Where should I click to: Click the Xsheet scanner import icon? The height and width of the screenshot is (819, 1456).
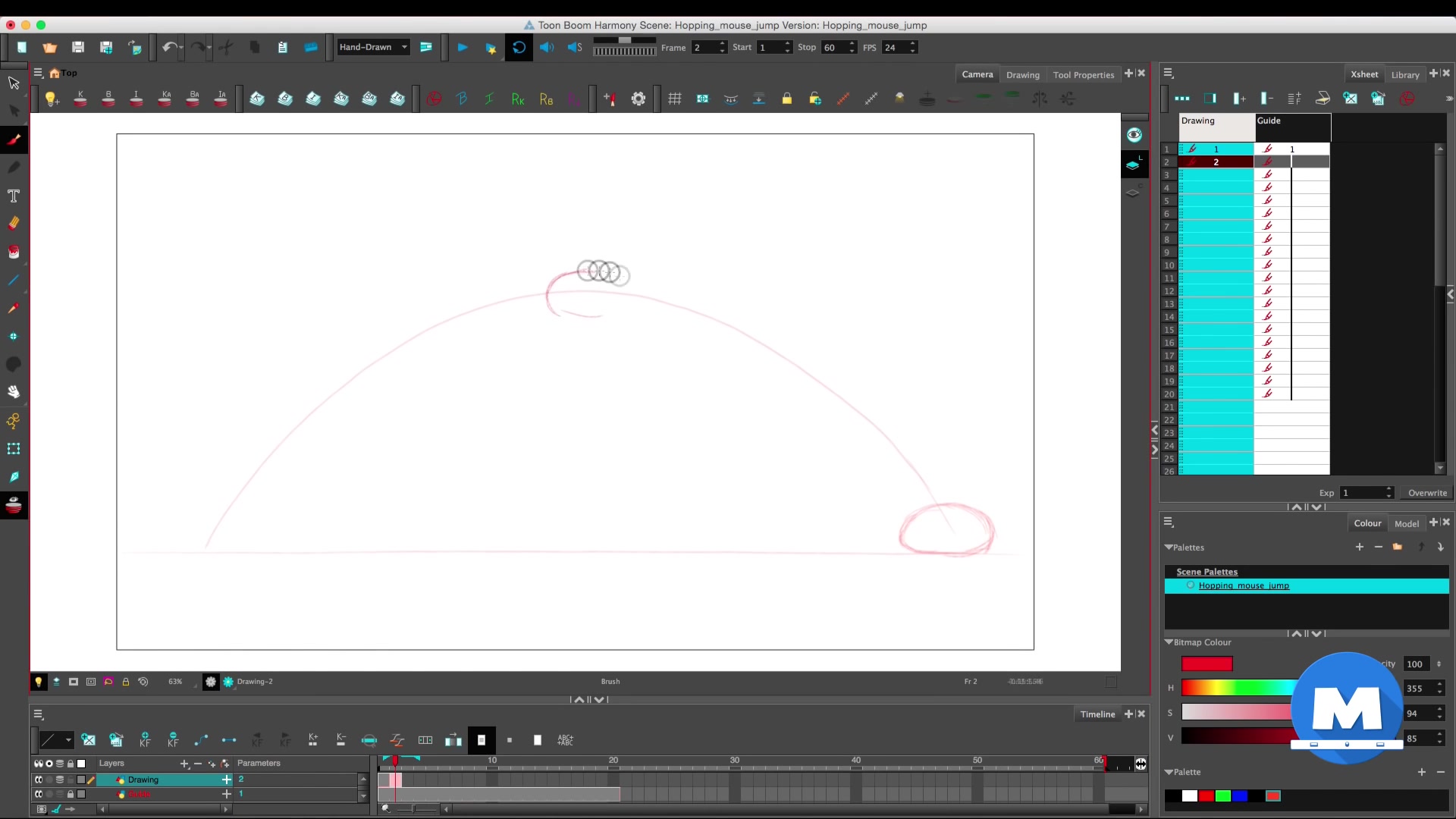(1323, 99)
